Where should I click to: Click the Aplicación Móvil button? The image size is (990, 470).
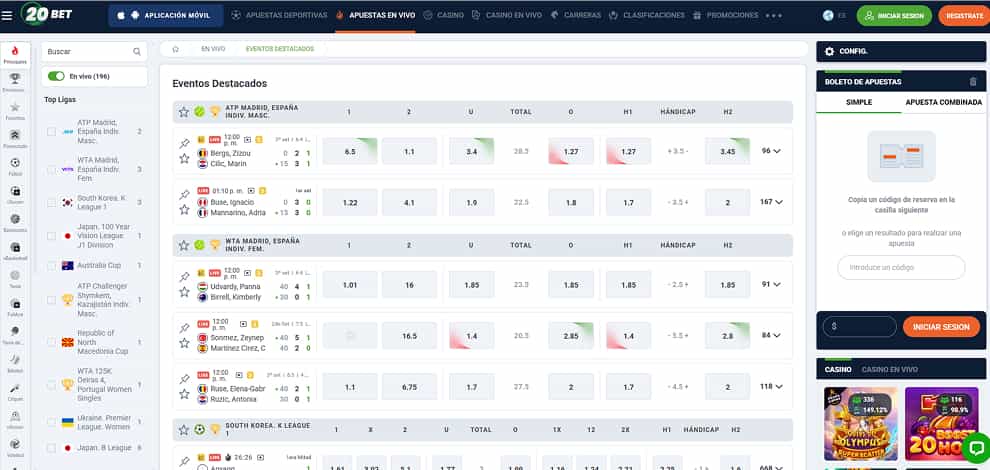(165, 15)
